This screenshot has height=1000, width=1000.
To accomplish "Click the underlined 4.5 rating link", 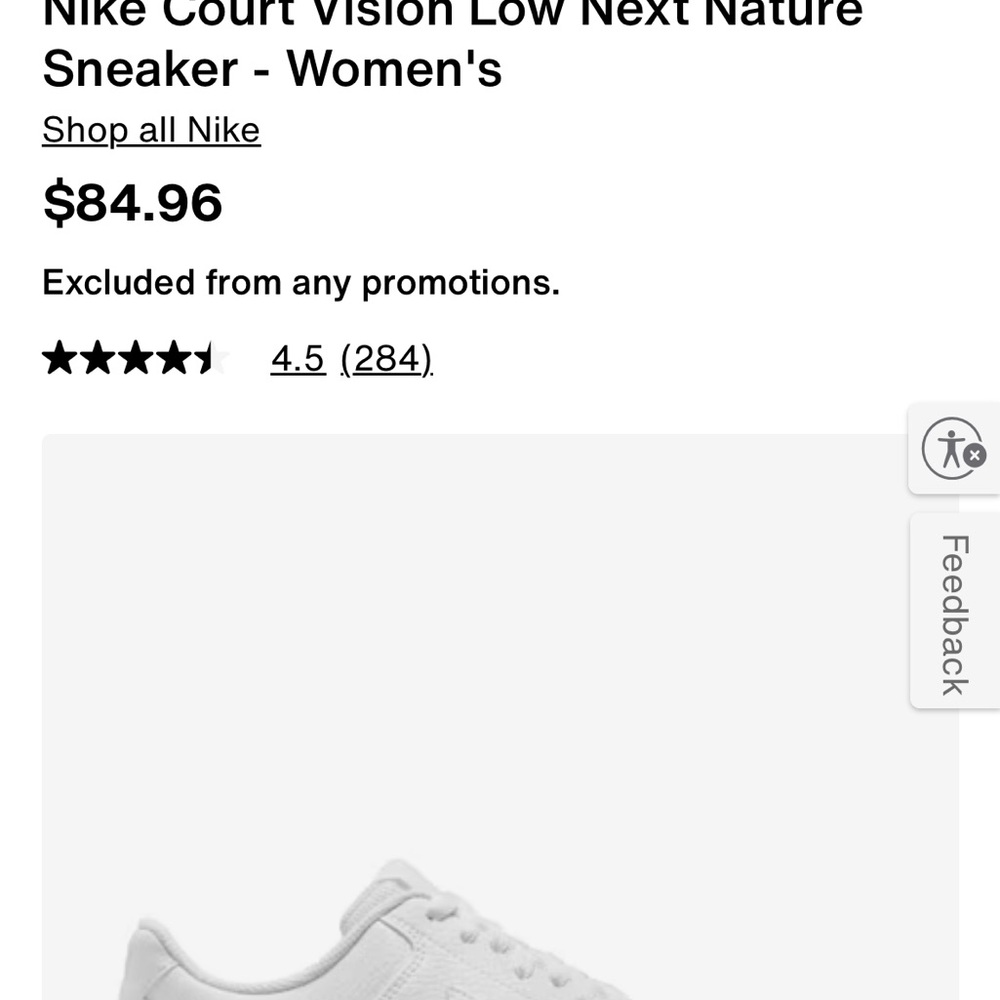I will point(296,358).
